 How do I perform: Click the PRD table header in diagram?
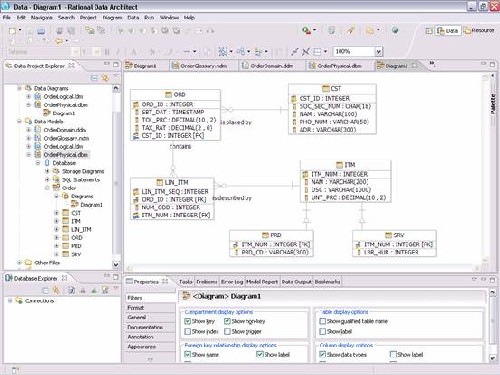pyautogui.click(x=271, y=235)
